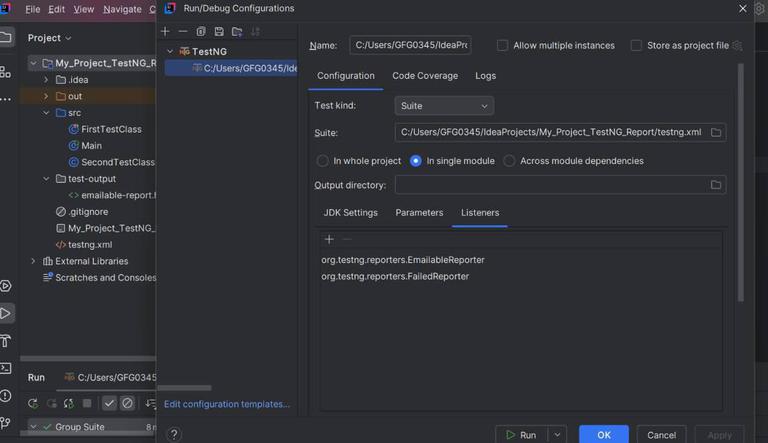
Task: Open the Project view dropdown
Action: [x=49, y=38]
